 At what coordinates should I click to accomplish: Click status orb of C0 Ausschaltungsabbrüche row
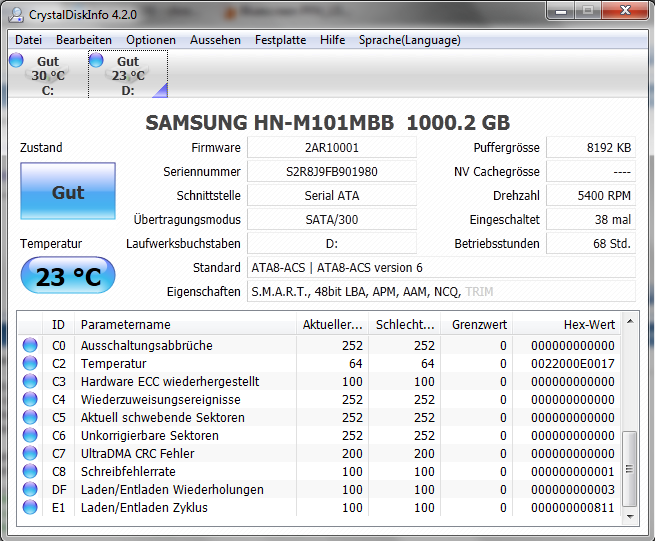coord(30,345)
